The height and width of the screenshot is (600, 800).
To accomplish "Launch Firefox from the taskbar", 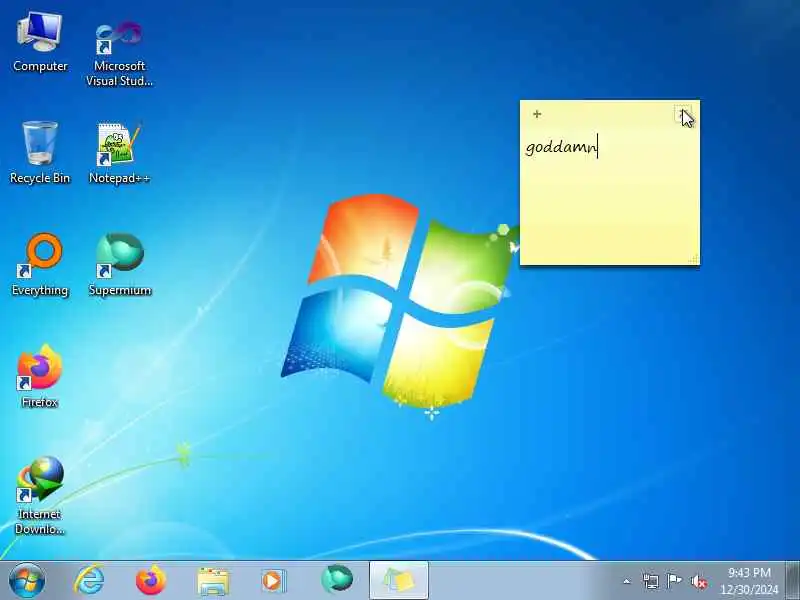I will point(151,581).
